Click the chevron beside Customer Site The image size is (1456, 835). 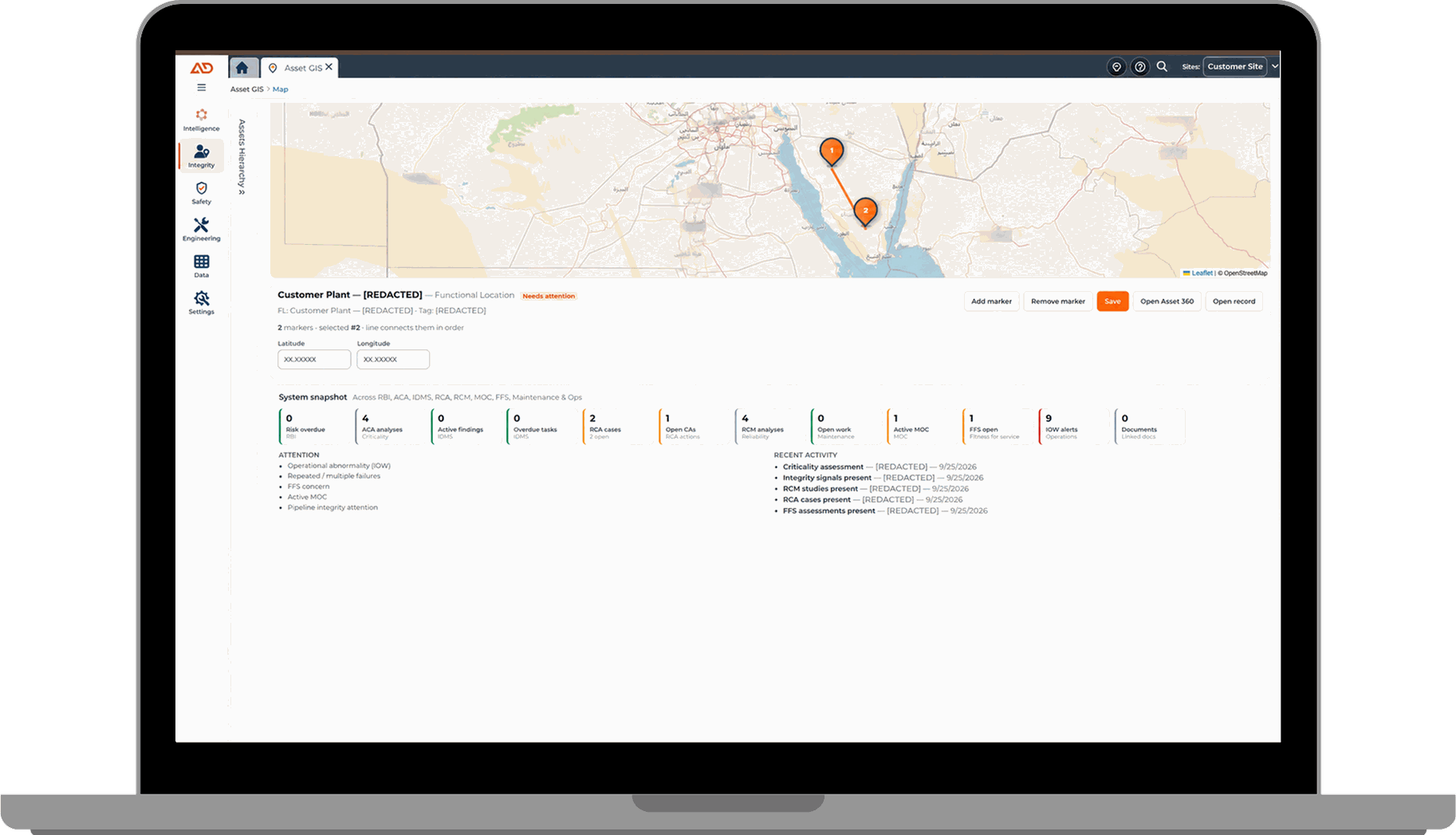[x=1275, y=66]
